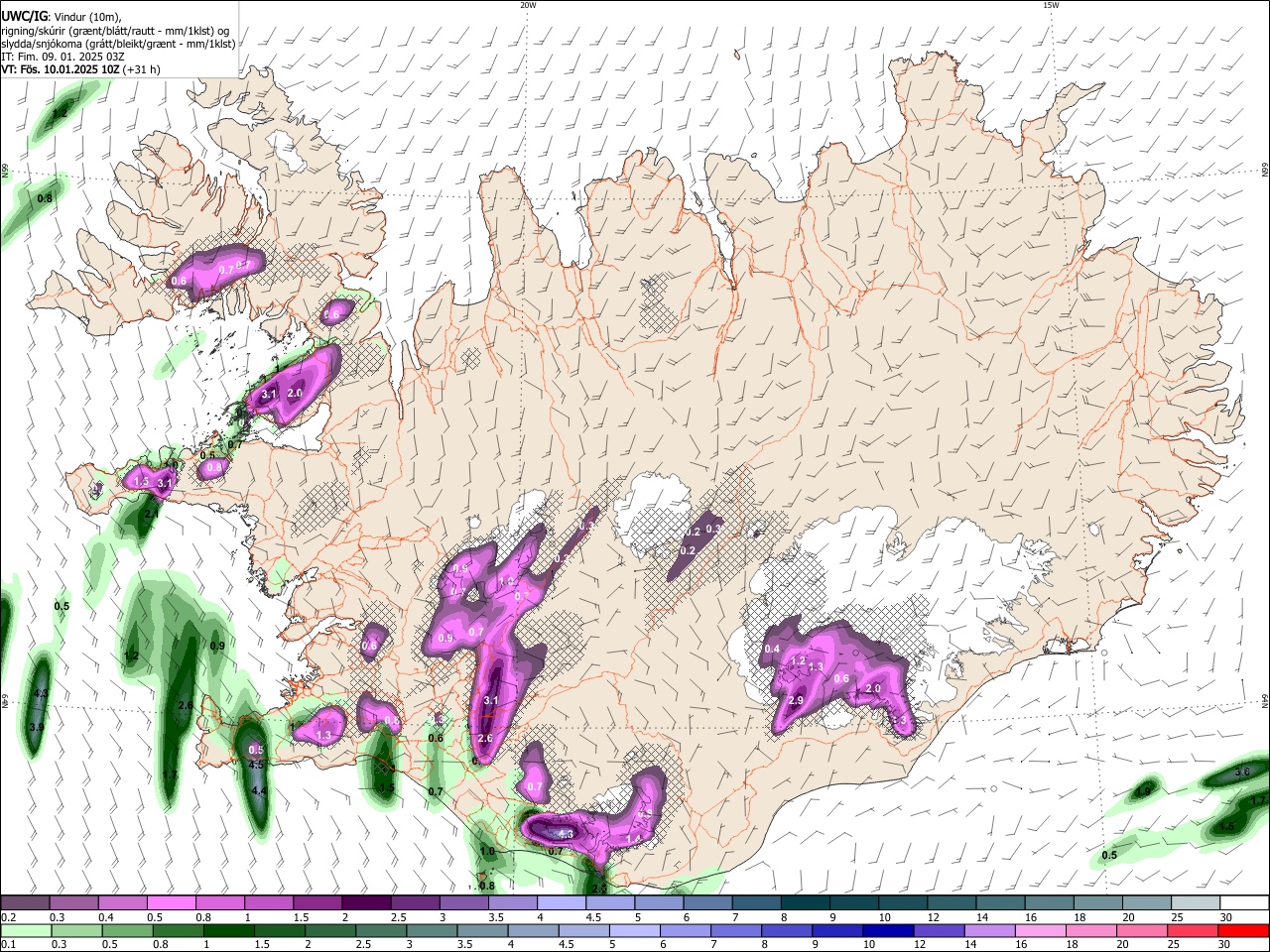Click the '4.4' rain value off the southwest coast
The image size is (1270, 952).
pos(259,790)
